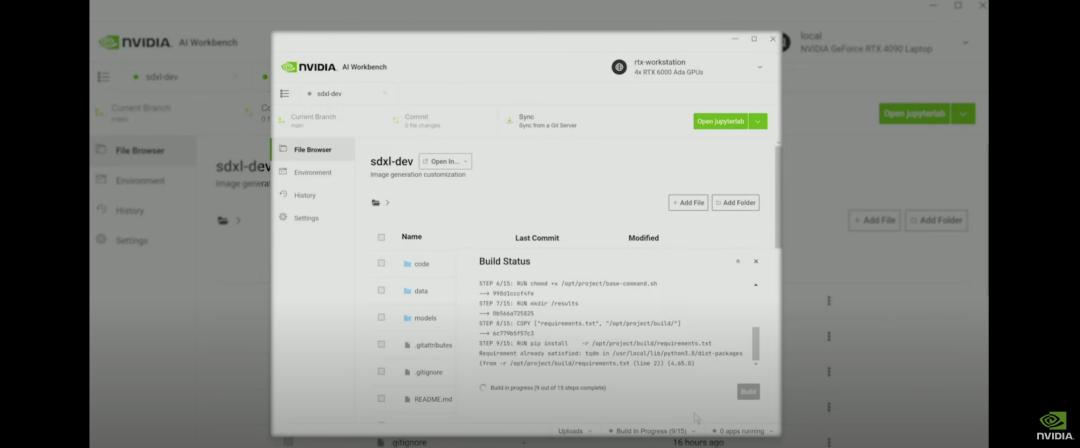Expand arrow beside Open jupyterlab in background
The image size is (1080, 448).
point(964,114)
